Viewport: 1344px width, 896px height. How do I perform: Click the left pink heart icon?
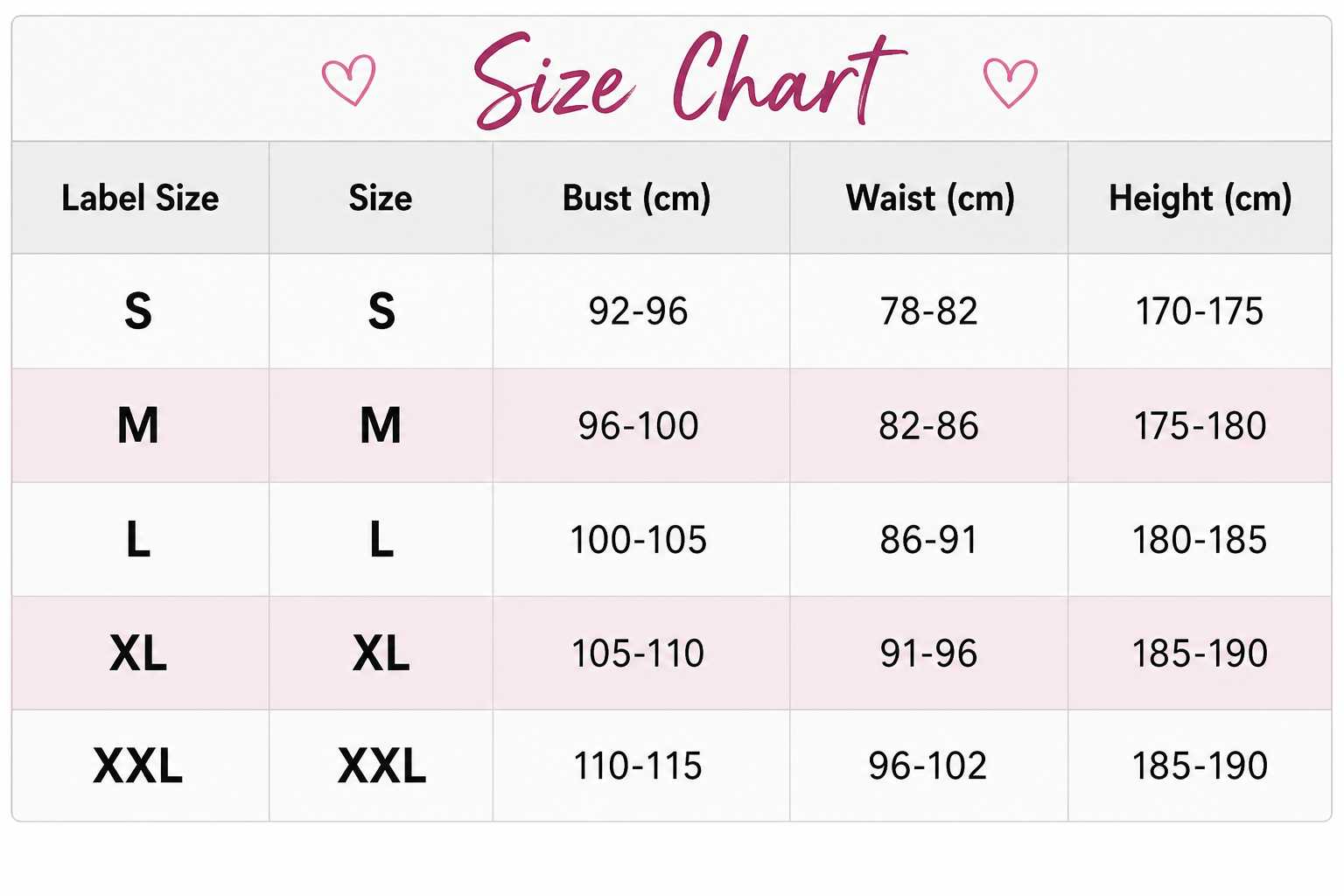pos(348,80)
